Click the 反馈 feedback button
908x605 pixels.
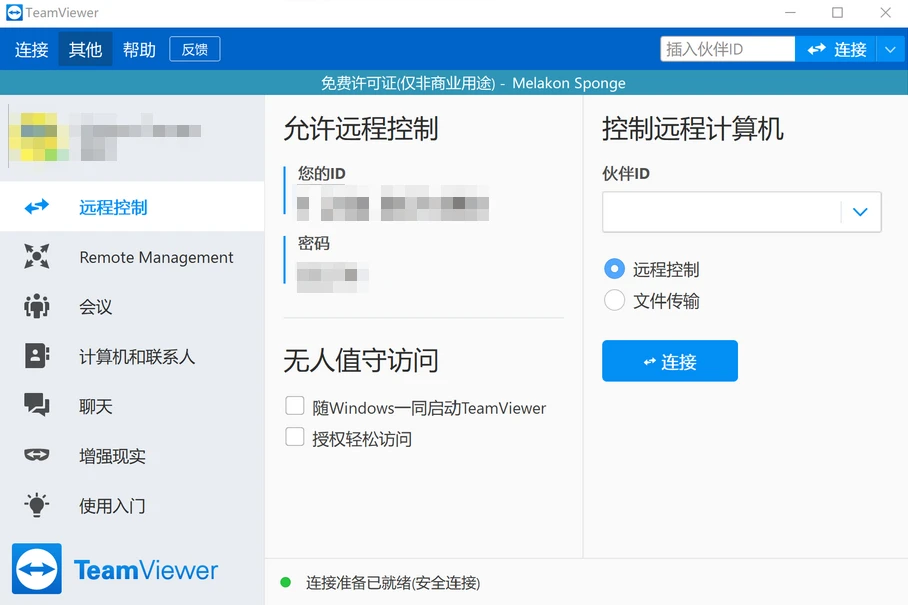pyautogui.click(x=195, y=49)
